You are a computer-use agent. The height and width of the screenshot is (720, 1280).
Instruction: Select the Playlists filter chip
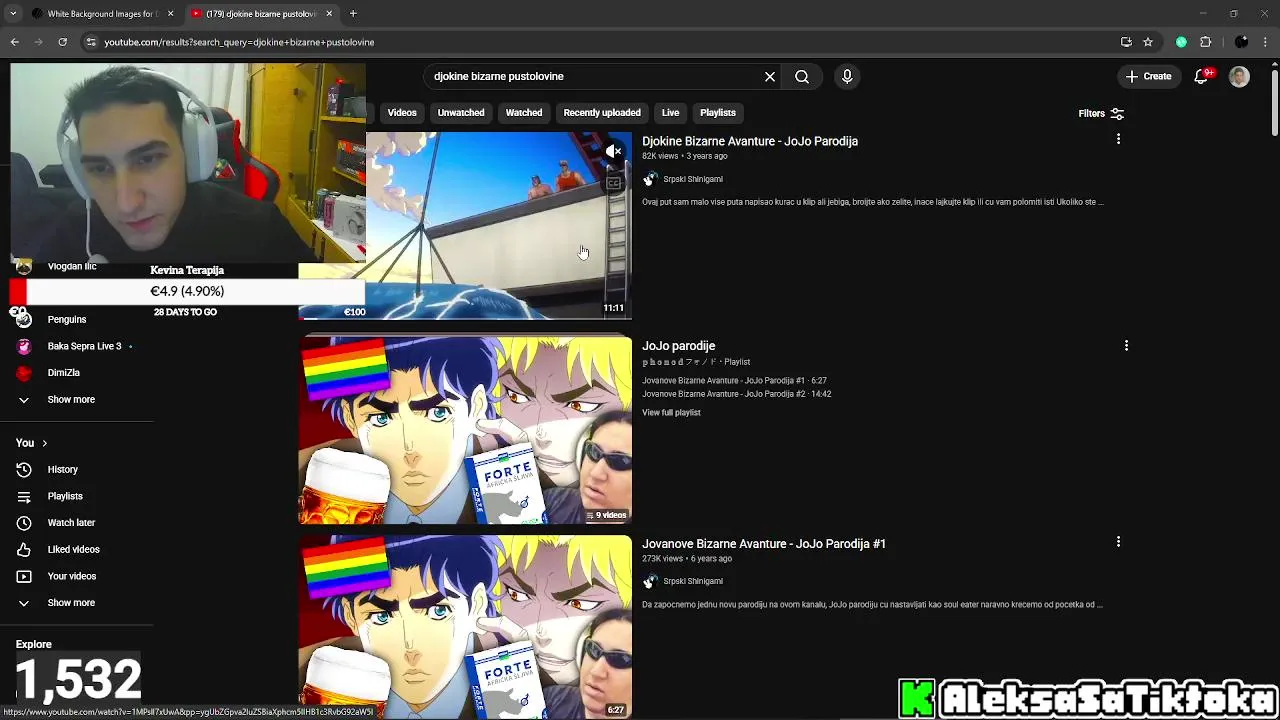[x=718, y=112]
